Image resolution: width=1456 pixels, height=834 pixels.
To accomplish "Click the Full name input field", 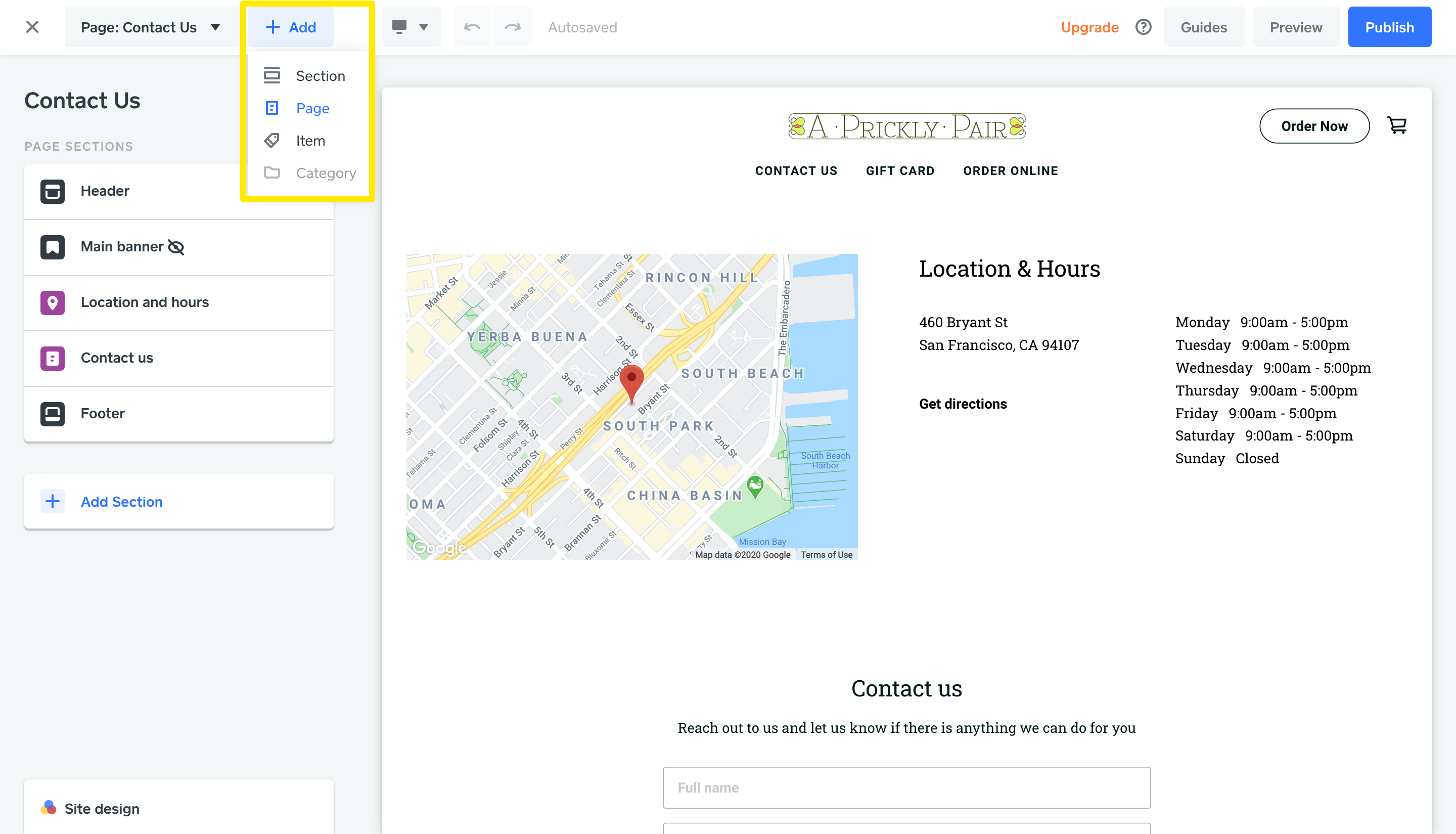I will click(906, 787).
